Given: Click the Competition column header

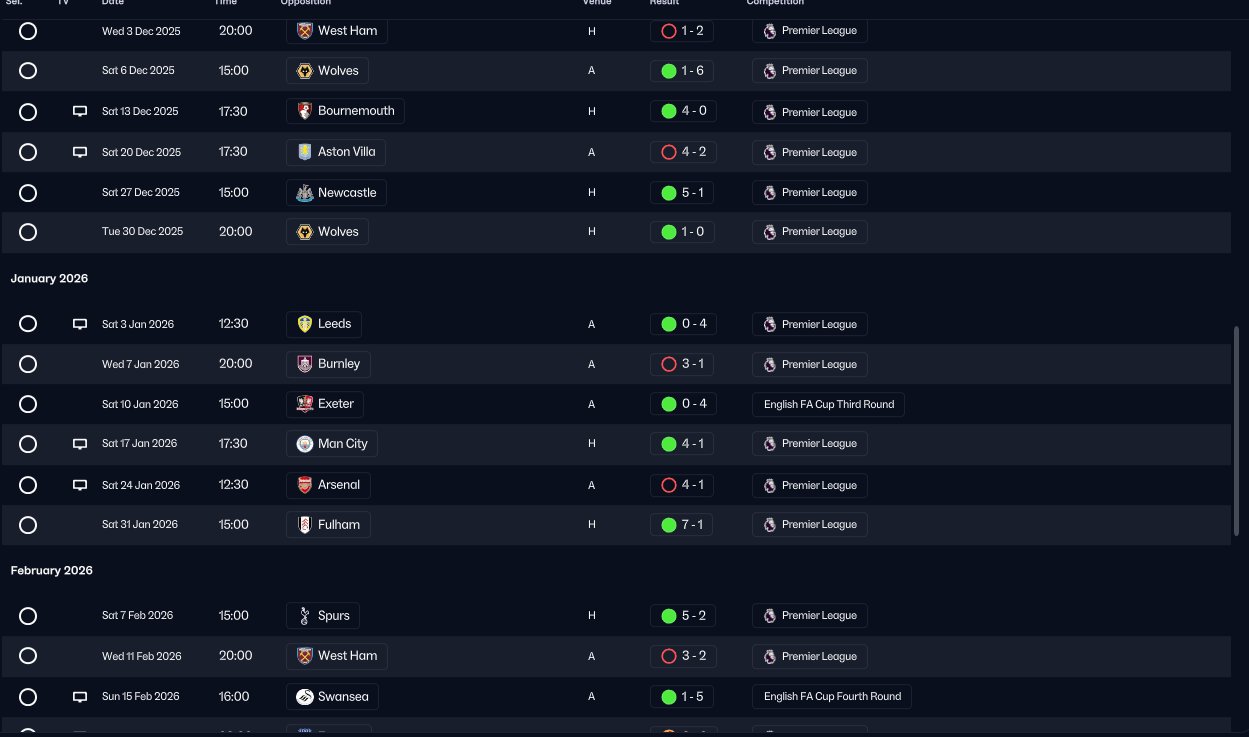Looking at the screenshot, I should coord(775,3).
